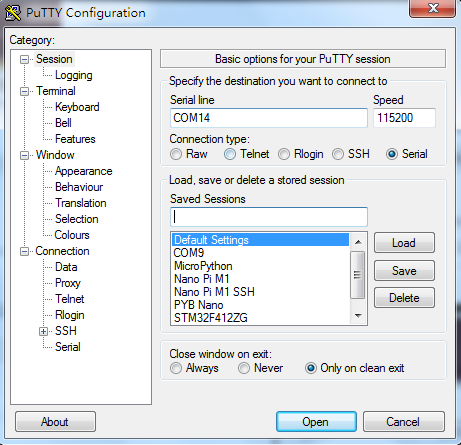
Task: Select the COM9 saved session
Action: (x=260, y=253)
